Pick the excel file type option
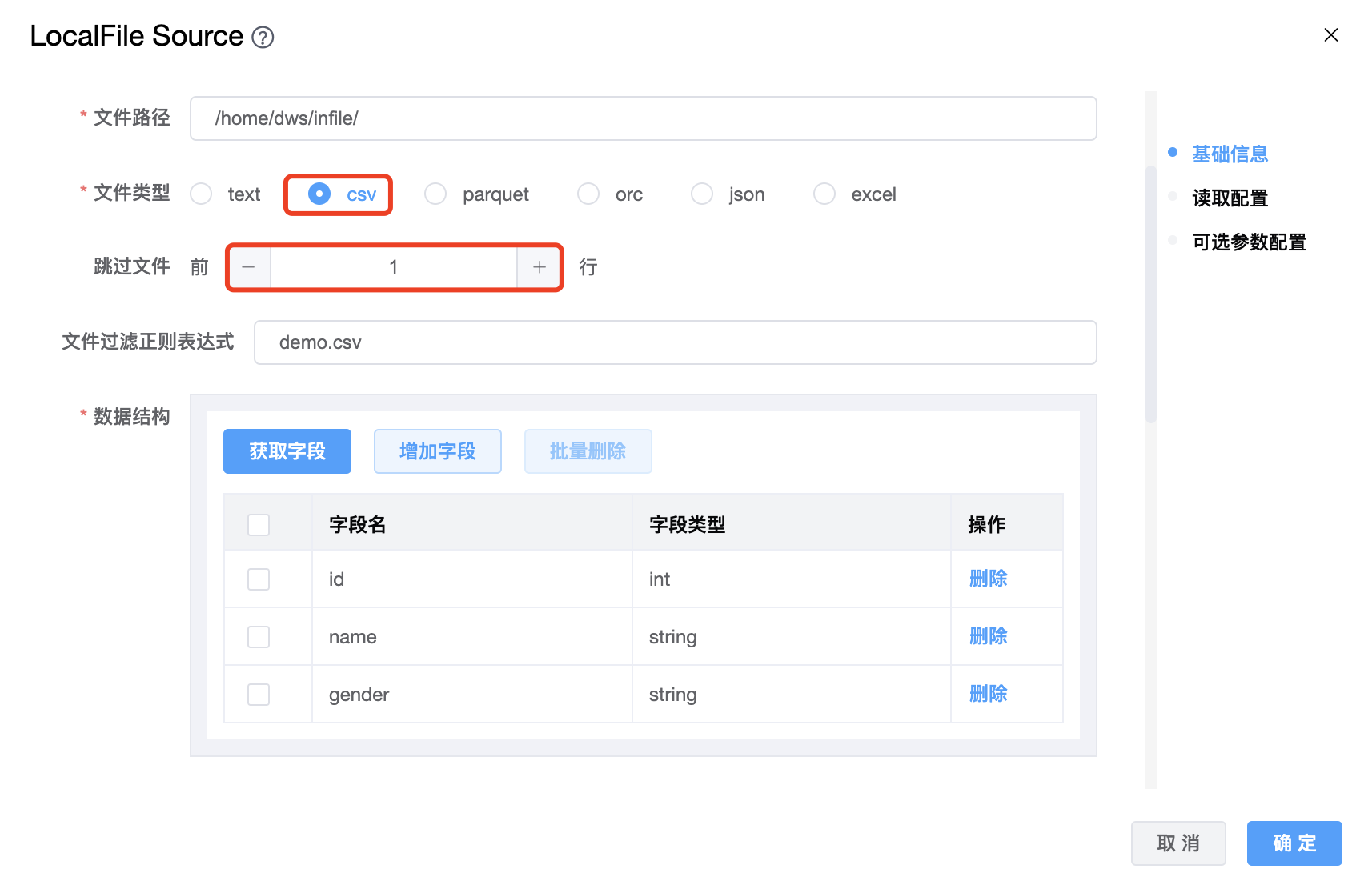Viewport: 1372px width, 893px height. click(824, 194)
